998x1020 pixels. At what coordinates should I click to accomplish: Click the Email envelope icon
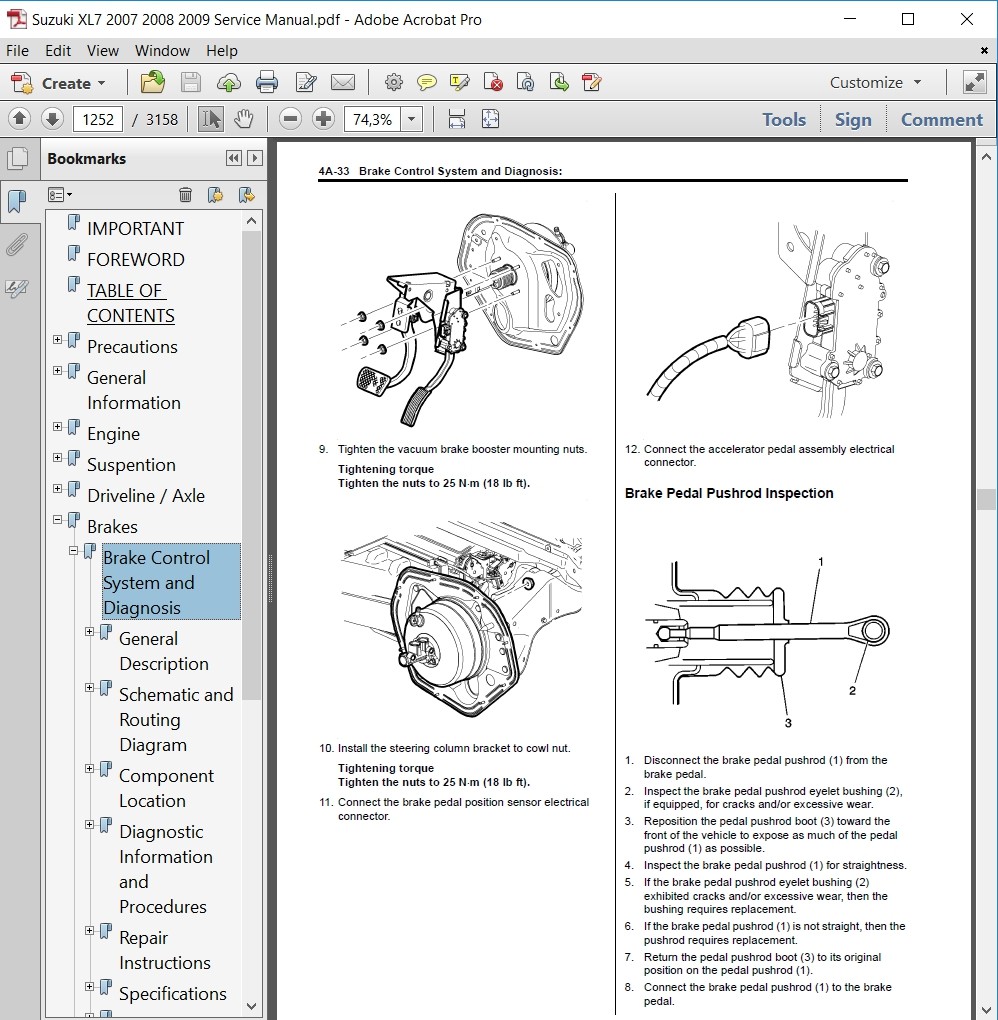click(x=343, y=83)
